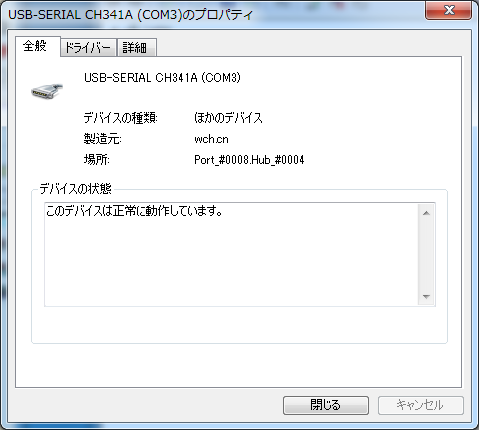Click the 製造元 label
The width and height of the screenshot is (479, 430).
102,139
